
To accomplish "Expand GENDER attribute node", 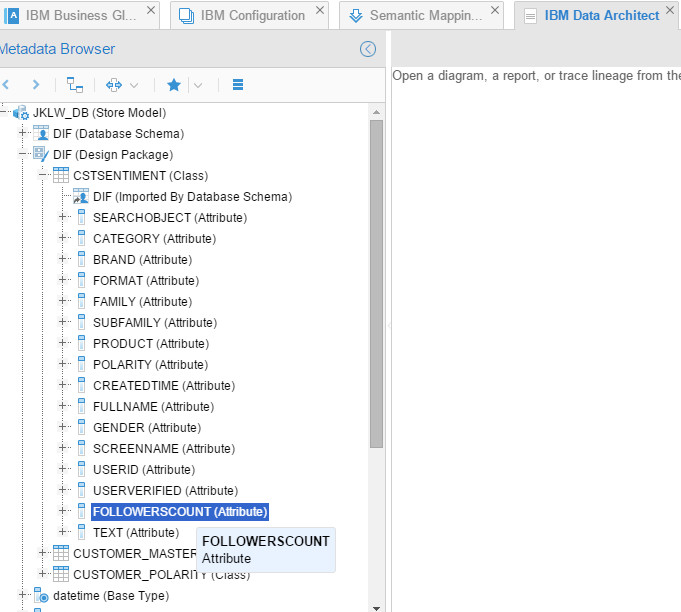I will [x=62, y=427].
